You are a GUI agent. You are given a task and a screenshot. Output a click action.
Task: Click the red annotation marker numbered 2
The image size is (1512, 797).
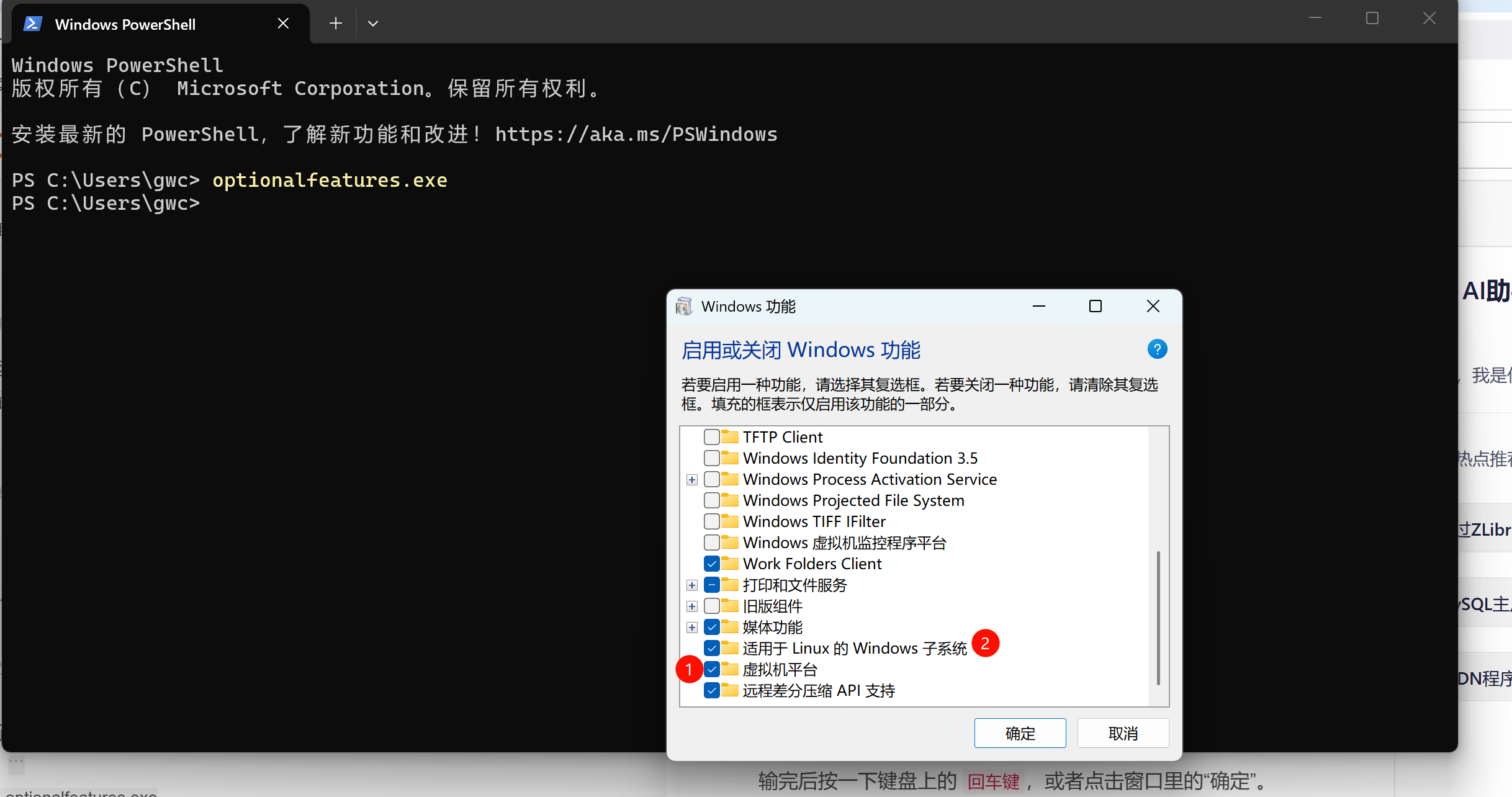point(985,644)
